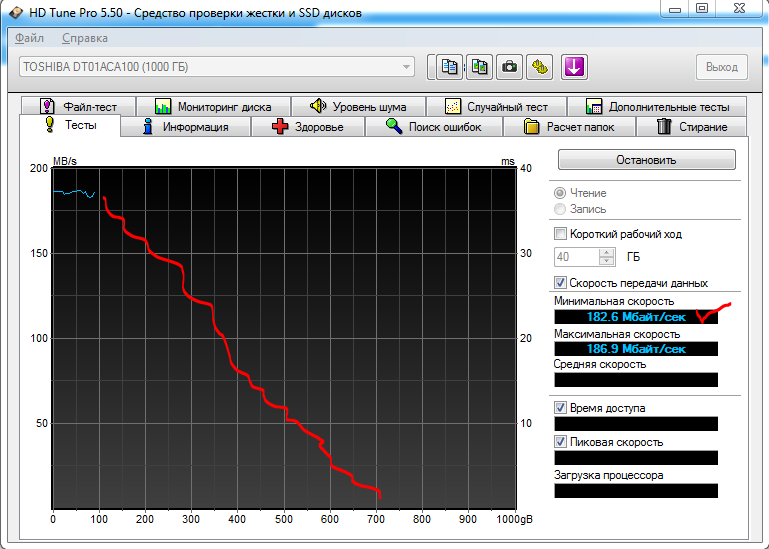Click the 186.9 Мбайт/сек maximum speed value
This screenshot has width=769, height=549.
point(636,349)
